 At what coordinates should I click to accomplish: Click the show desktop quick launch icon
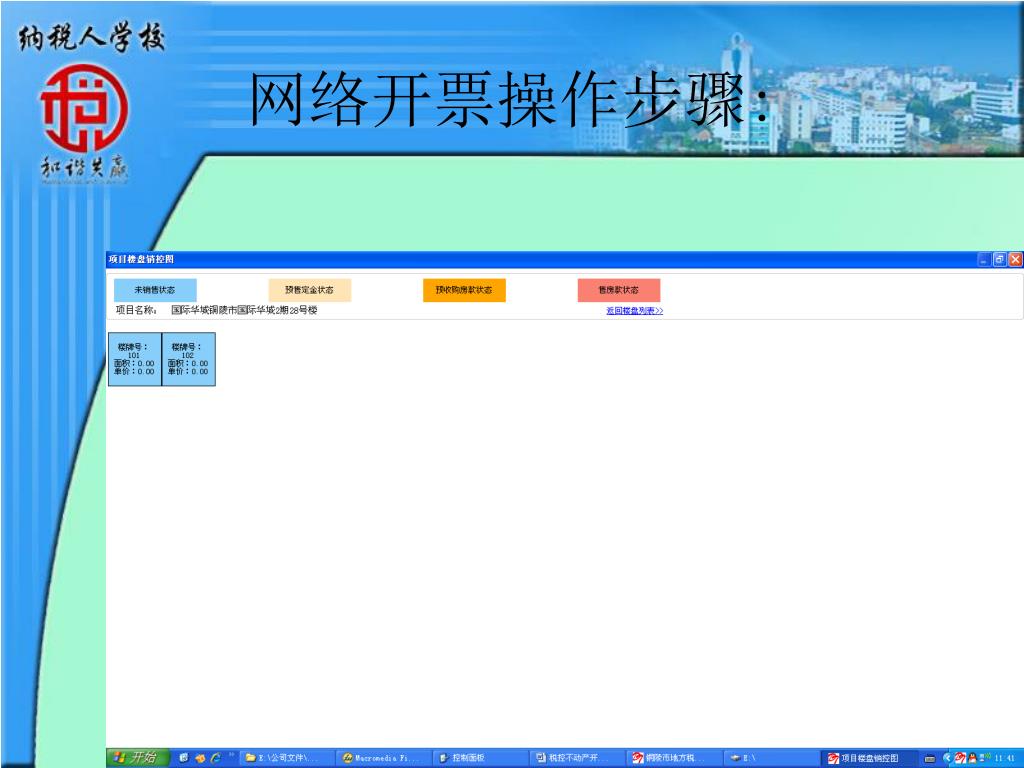click(x=184, y=758)
